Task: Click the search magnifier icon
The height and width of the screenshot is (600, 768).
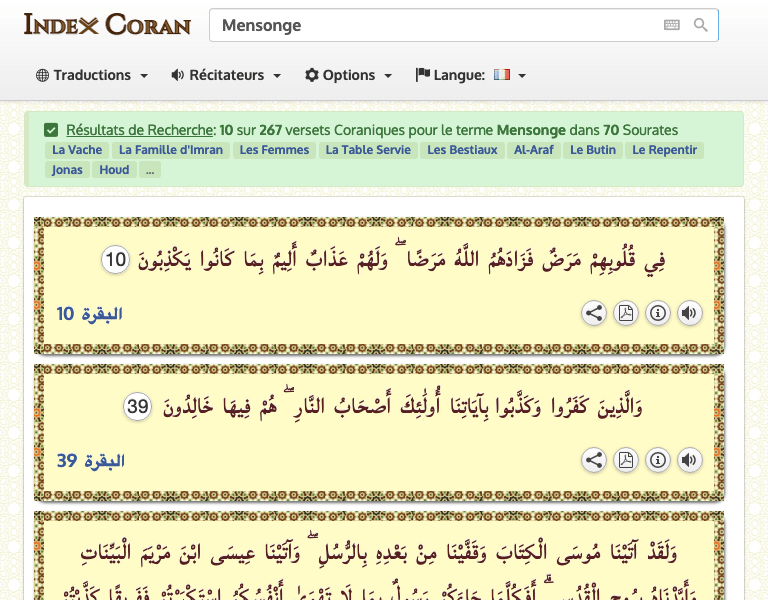Action: tap(701, 25)
